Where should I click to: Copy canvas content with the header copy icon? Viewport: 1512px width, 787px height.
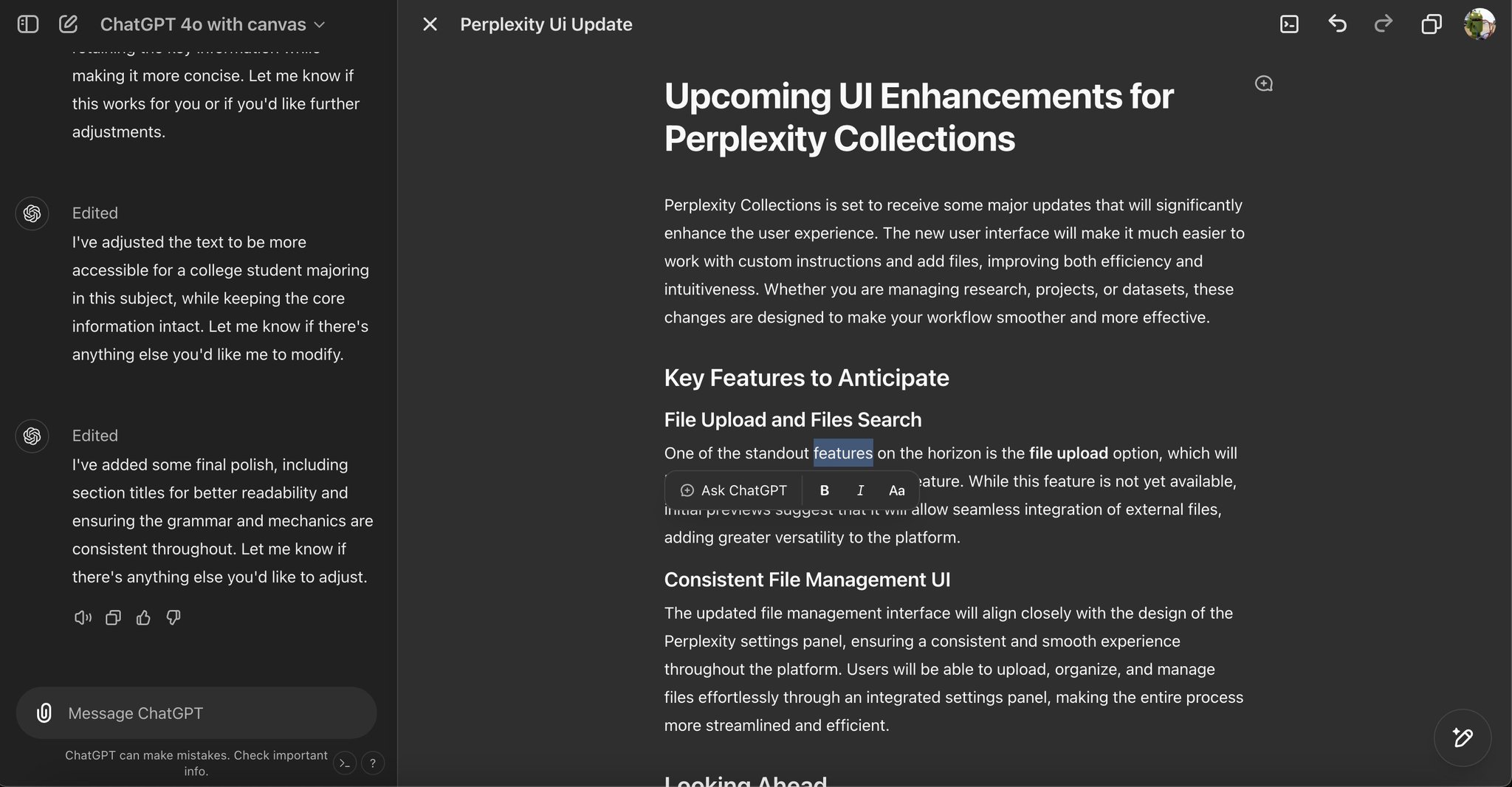tap(1431, 24)
